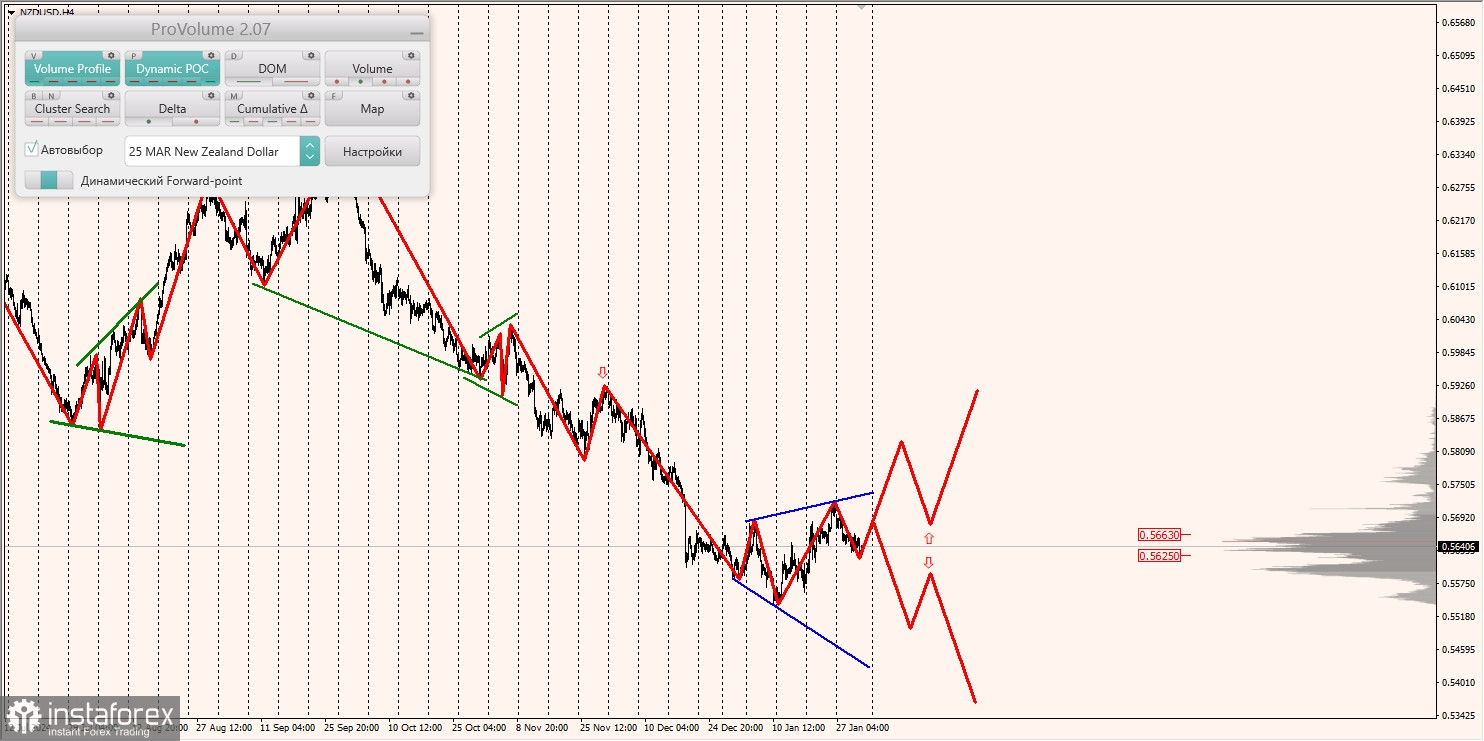
Task: Click the 8 Nov 20:00 time label
Action: [542, 727]
